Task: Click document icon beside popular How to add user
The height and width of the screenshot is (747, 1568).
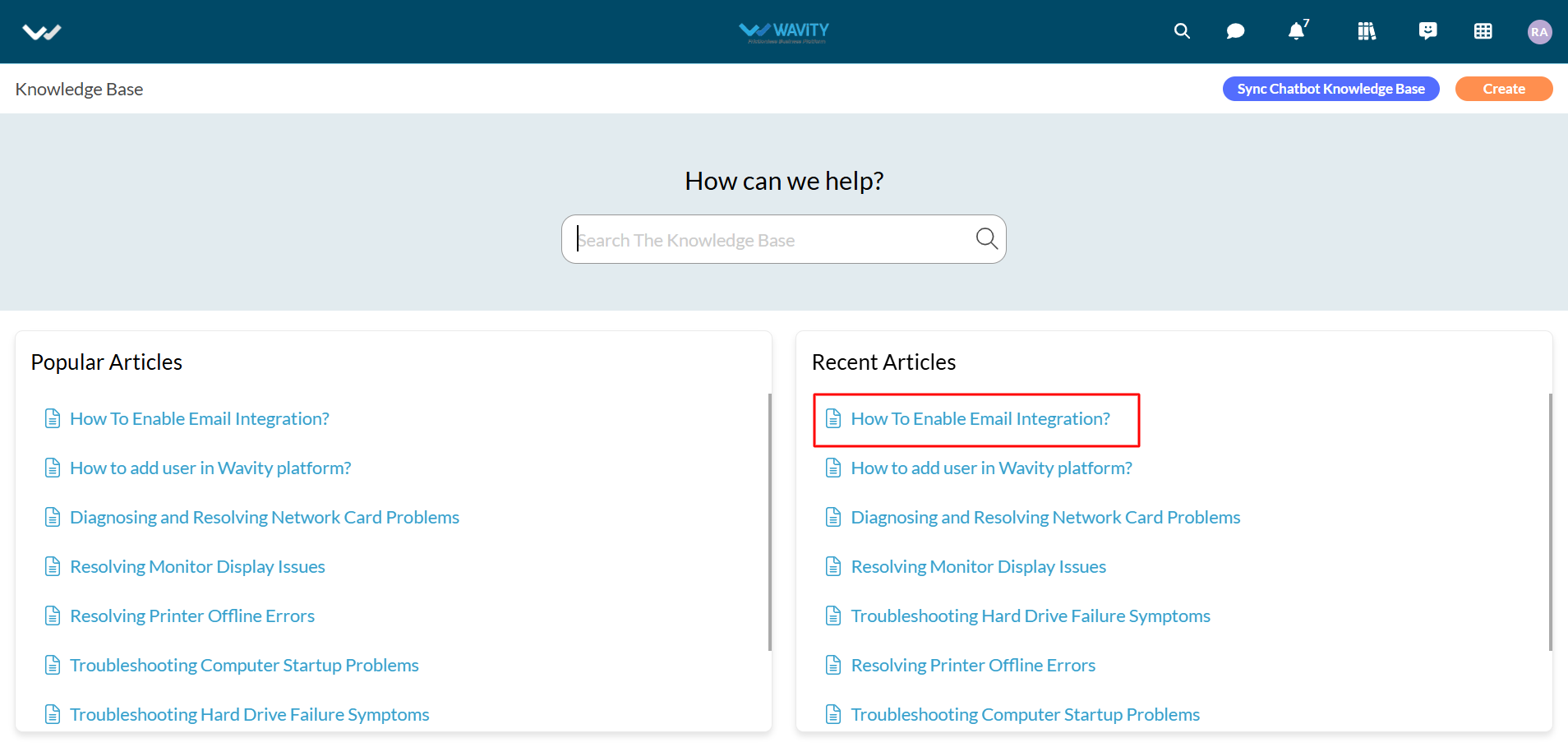Action: click(x=53, y=468)
